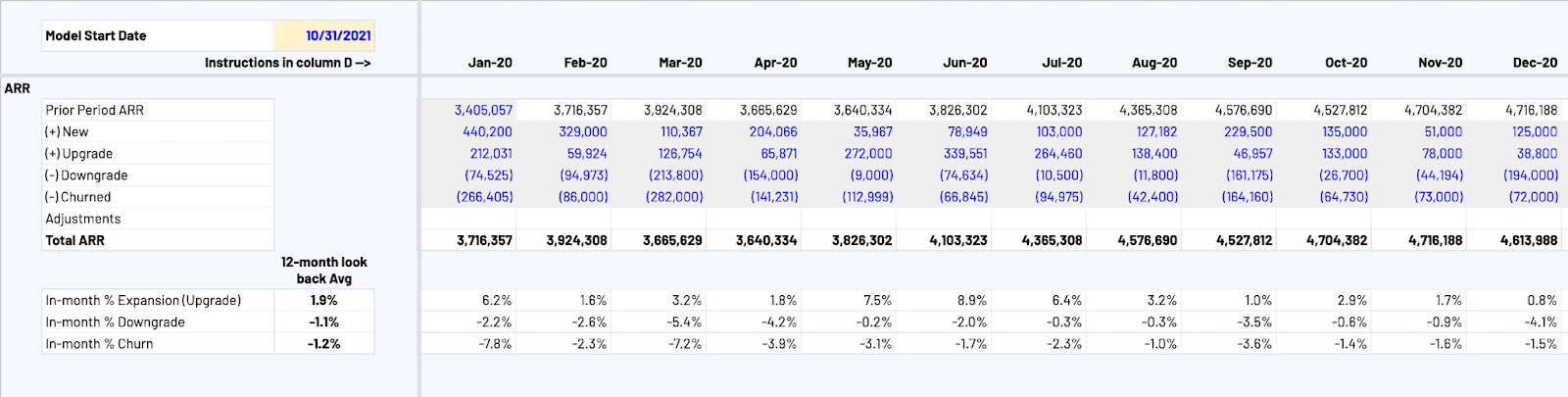1568x397 pixels.
Task: Select the Model Start Date label cell
Action: (96, 36)
